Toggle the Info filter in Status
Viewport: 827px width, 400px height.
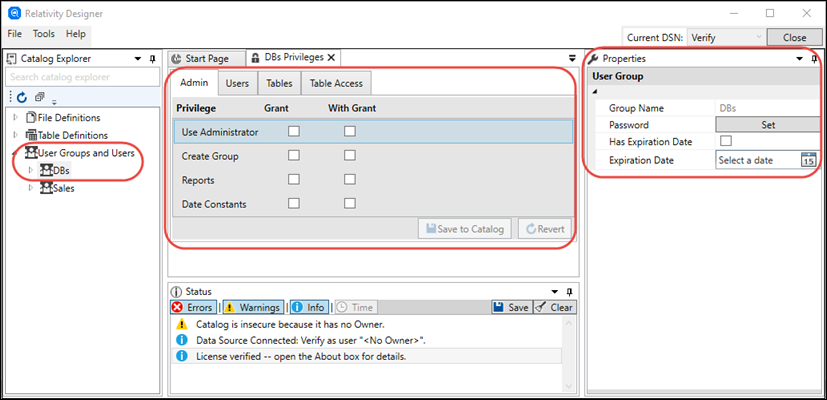(x=310, y=307)
